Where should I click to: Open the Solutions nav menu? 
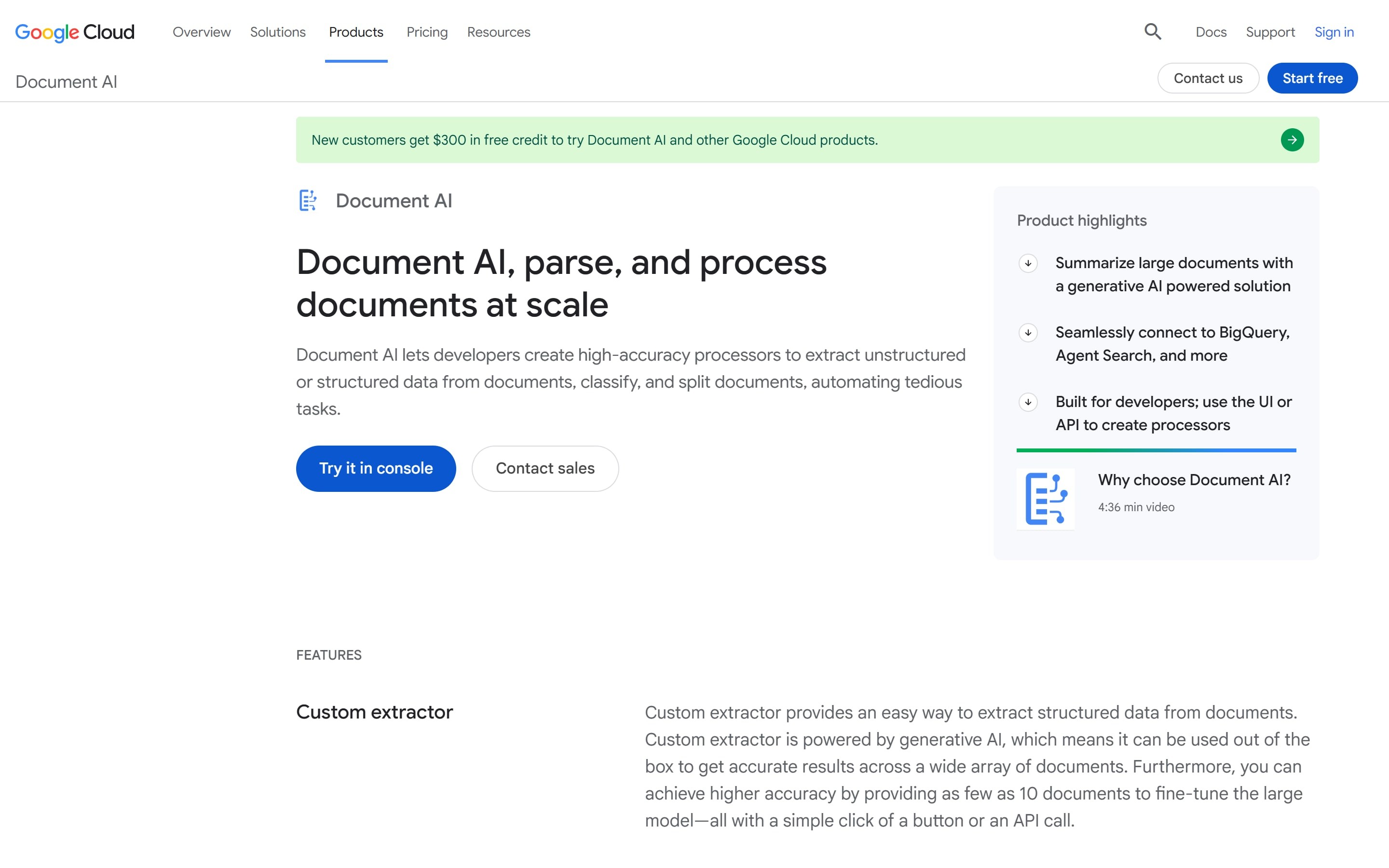tap(278, 32)
